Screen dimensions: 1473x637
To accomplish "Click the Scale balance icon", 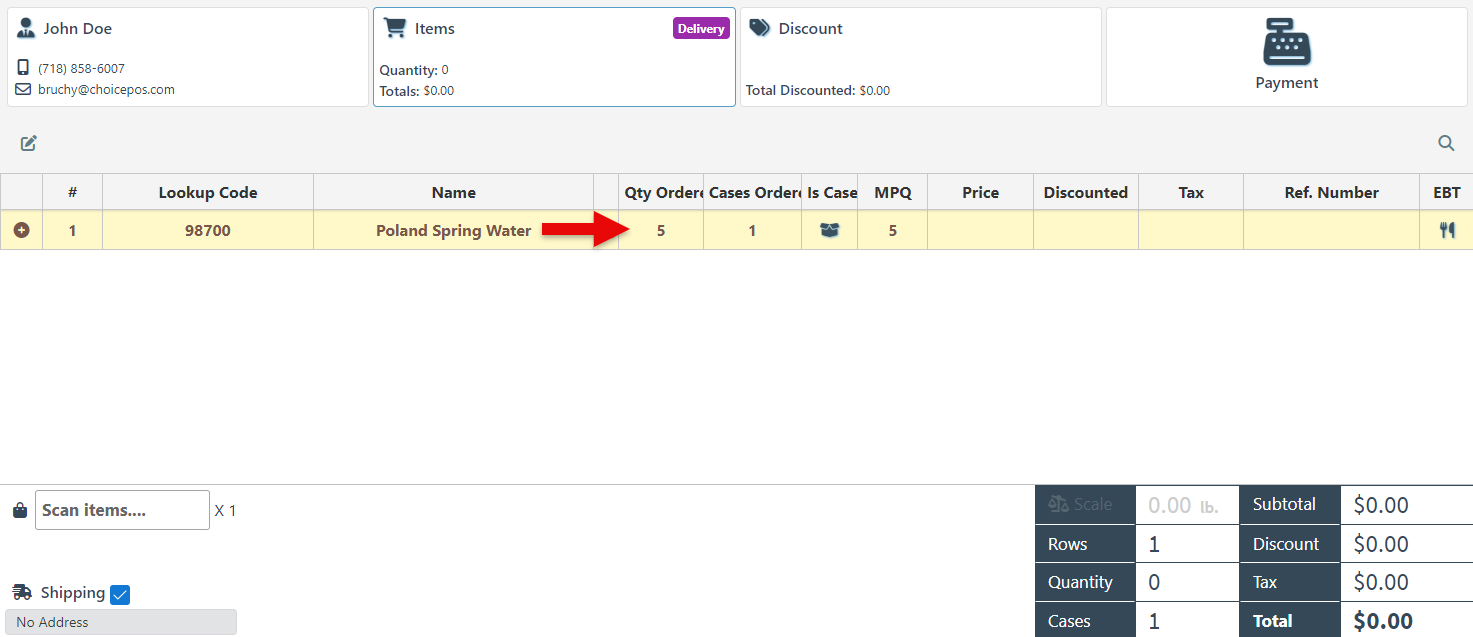I will 1058,504.
